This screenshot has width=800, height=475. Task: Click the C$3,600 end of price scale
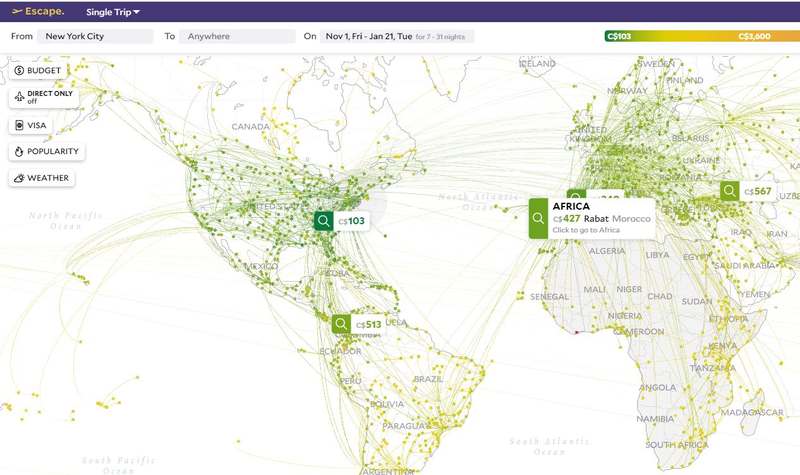(754, 36)
